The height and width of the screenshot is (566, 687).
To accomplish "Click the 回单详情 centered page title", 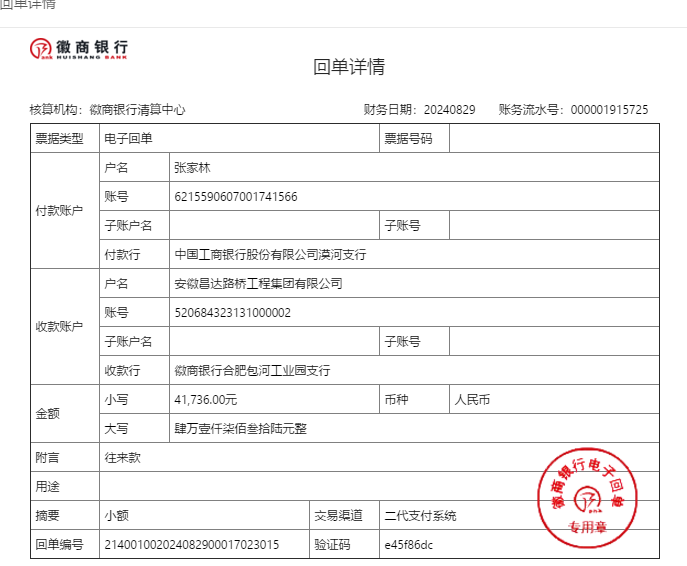I will (349, 68).
